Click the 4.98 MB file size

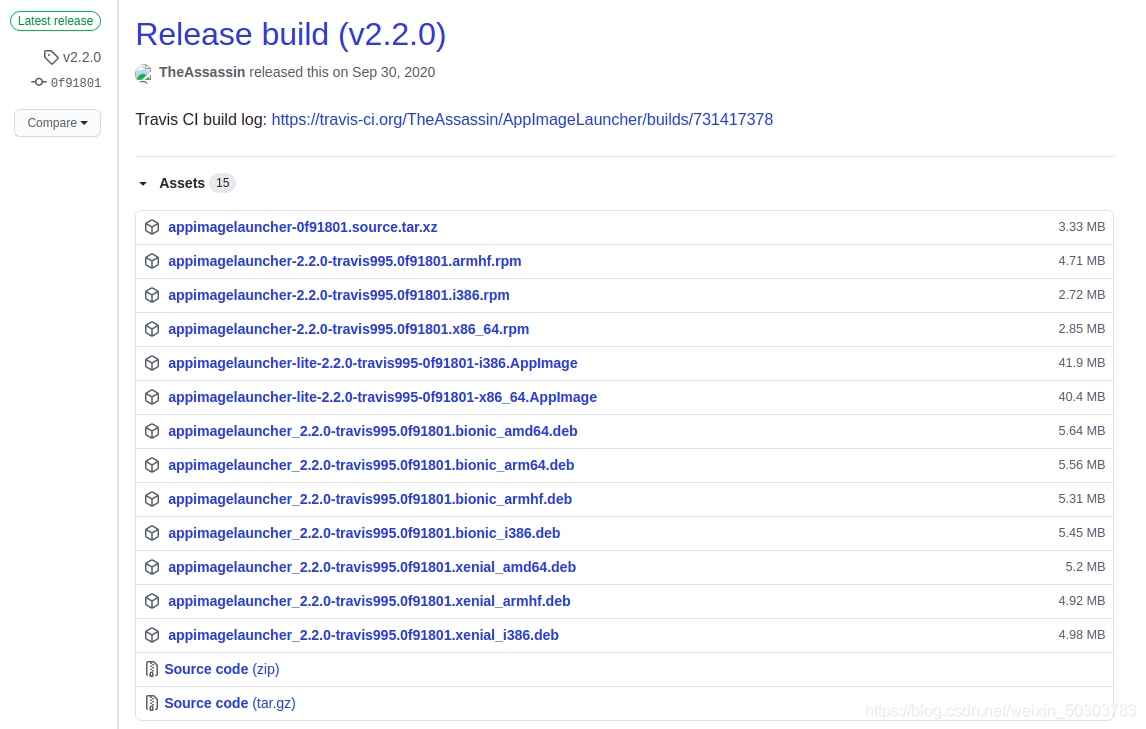(1082, 635)
